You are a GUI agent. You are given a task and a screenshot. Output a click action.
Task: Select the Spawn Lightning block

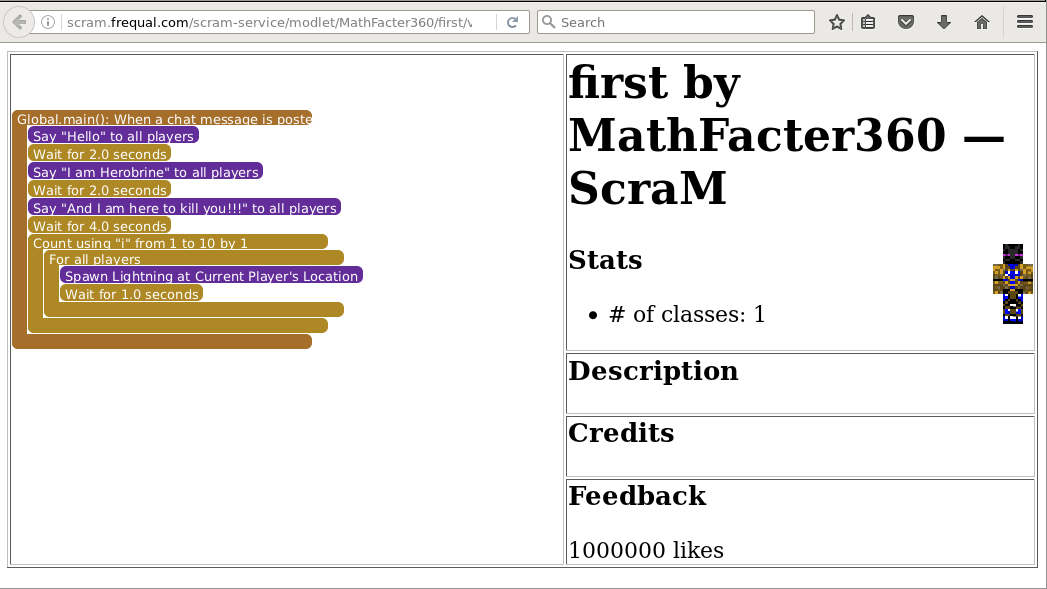[211, 276]
